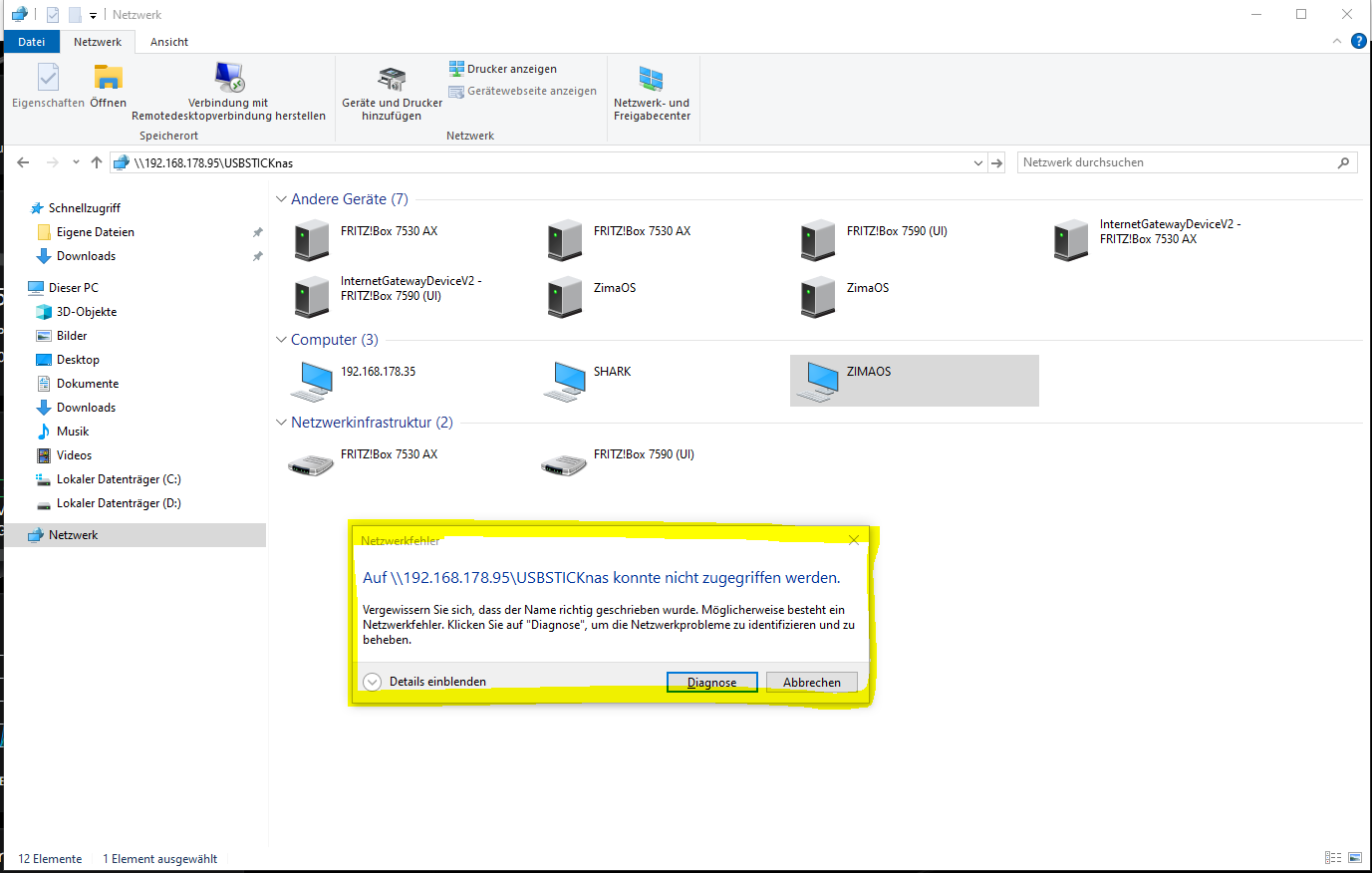Click Abbrechen in the Netzwerkfehler dialog
The width and height of the screenshot is (1372, 873).
pos(812,682)
